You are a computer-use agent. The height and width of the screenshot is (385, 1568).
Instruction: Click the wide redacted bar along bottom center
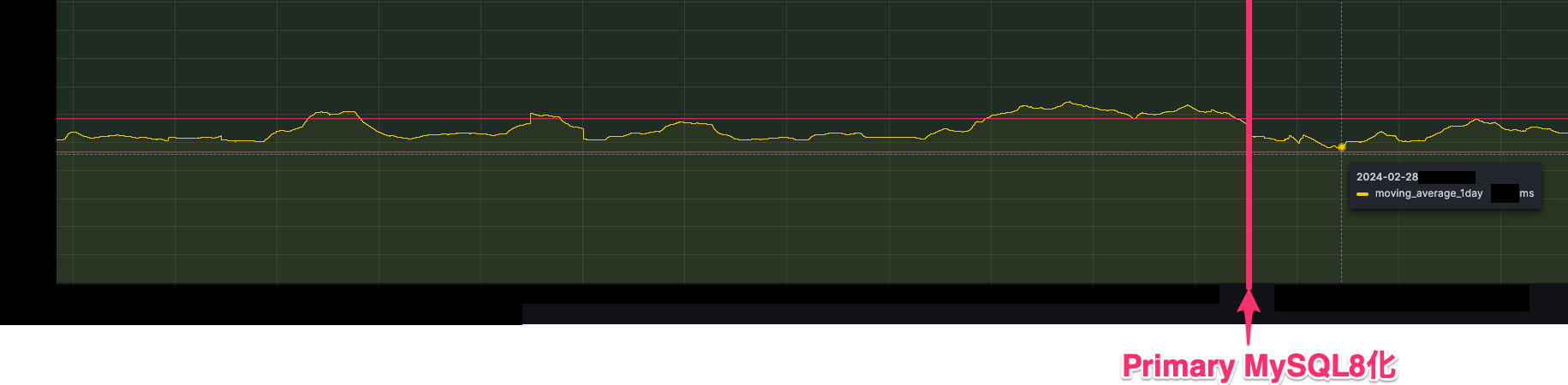point(856,314)
